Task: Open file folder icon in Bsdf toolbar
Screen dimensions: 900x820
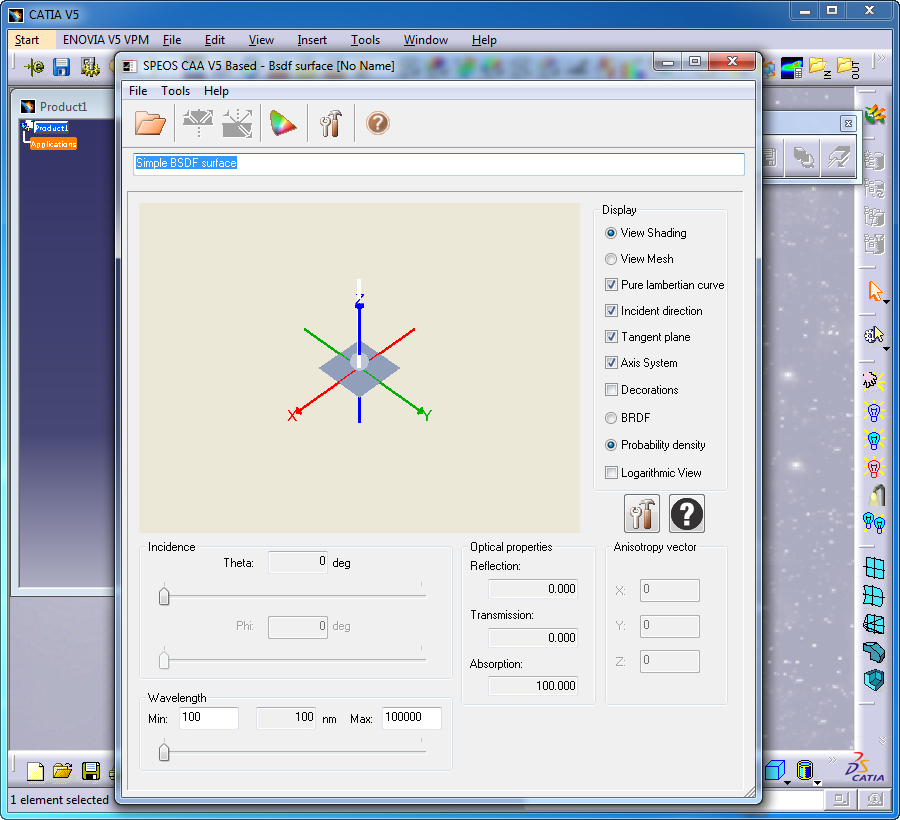Action: (150, 123)
